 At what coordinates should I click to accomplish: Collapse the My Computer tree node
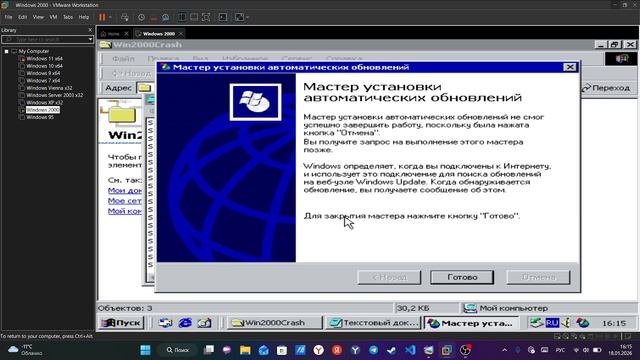7,51
